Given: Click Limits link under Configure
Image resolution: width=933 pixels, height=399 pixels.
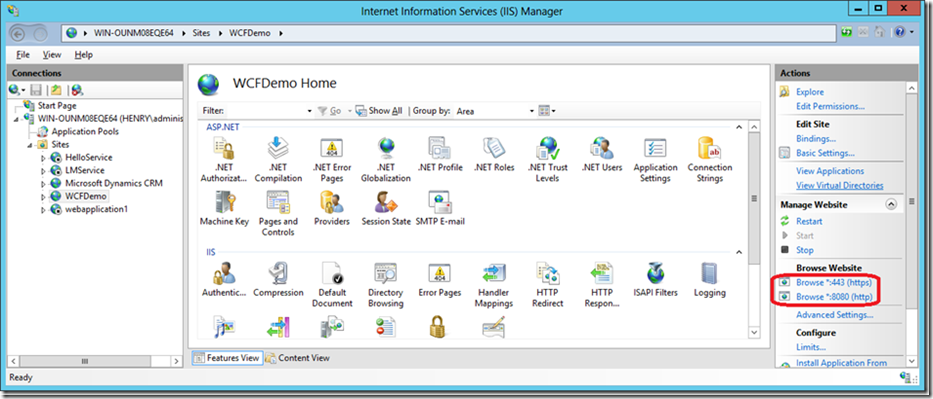Looking at the screenshot, I should pos(811,347).
